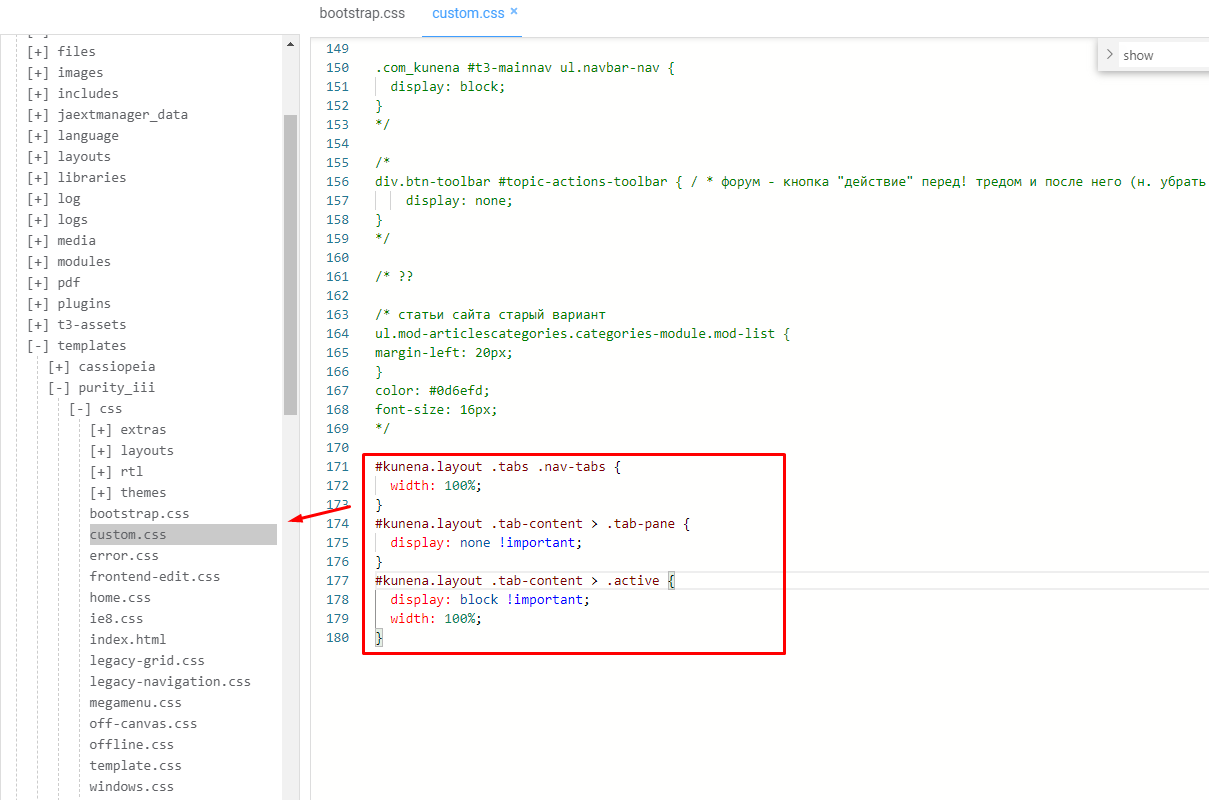Open error.css in the file tree
This screenshot has height=800, width=1209.
click(x=124, y=556)
